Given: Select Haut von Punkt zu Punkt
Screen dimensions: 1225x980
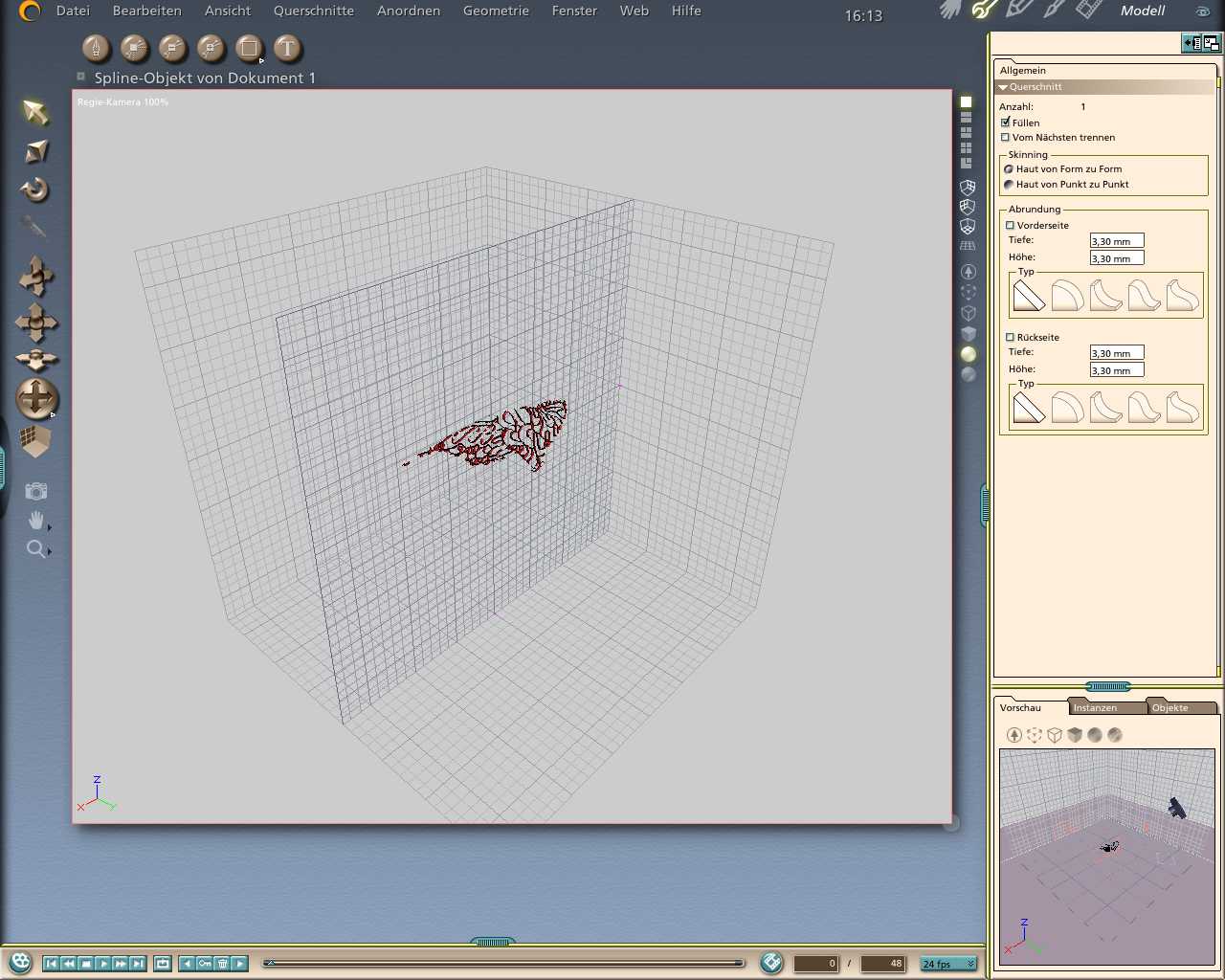Looking at the screenshot, I should pyautogui.click(x=1009, y=185).
